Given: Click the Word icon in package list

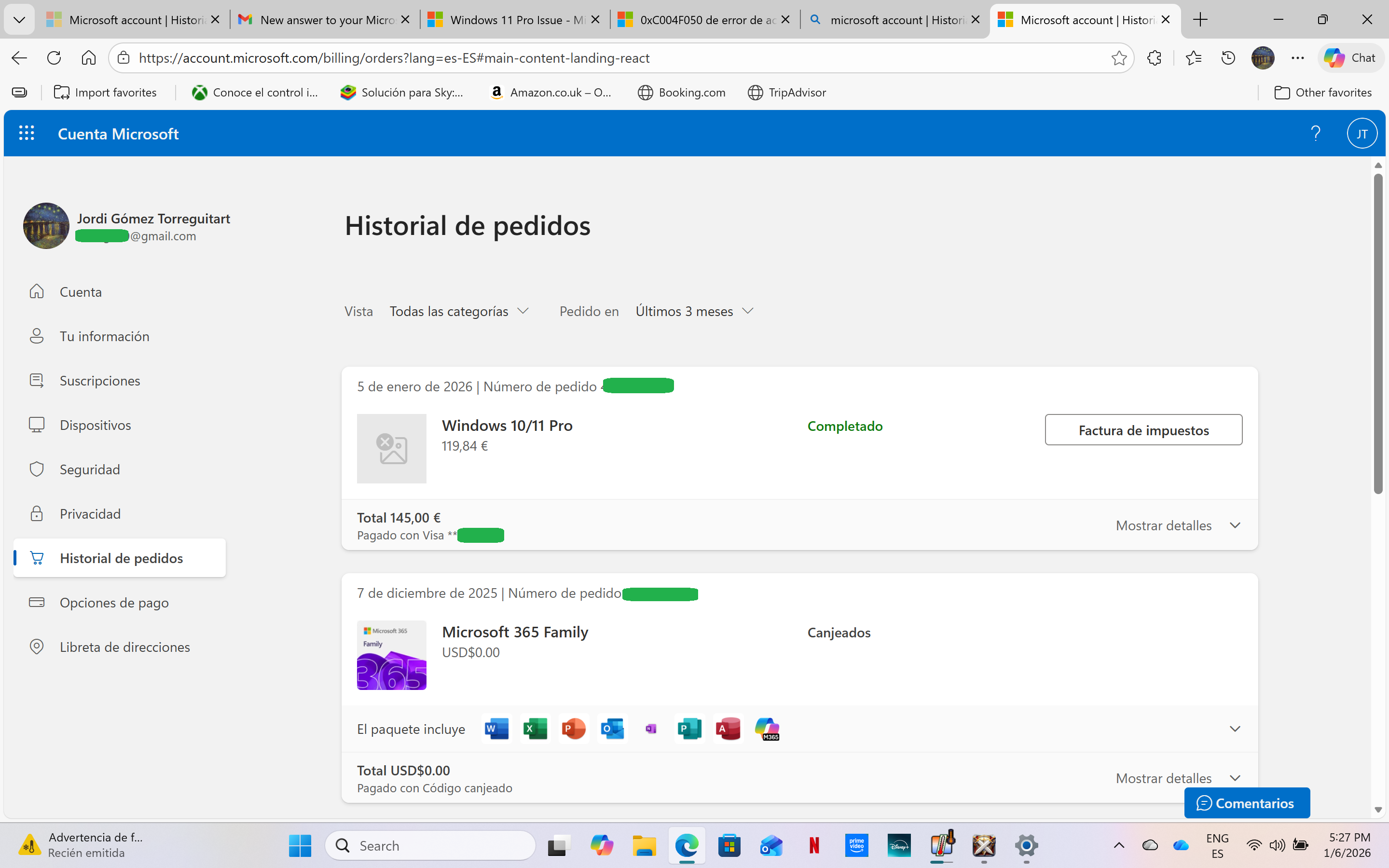Looking at the screenshot, I should click(x=496, y=729).
